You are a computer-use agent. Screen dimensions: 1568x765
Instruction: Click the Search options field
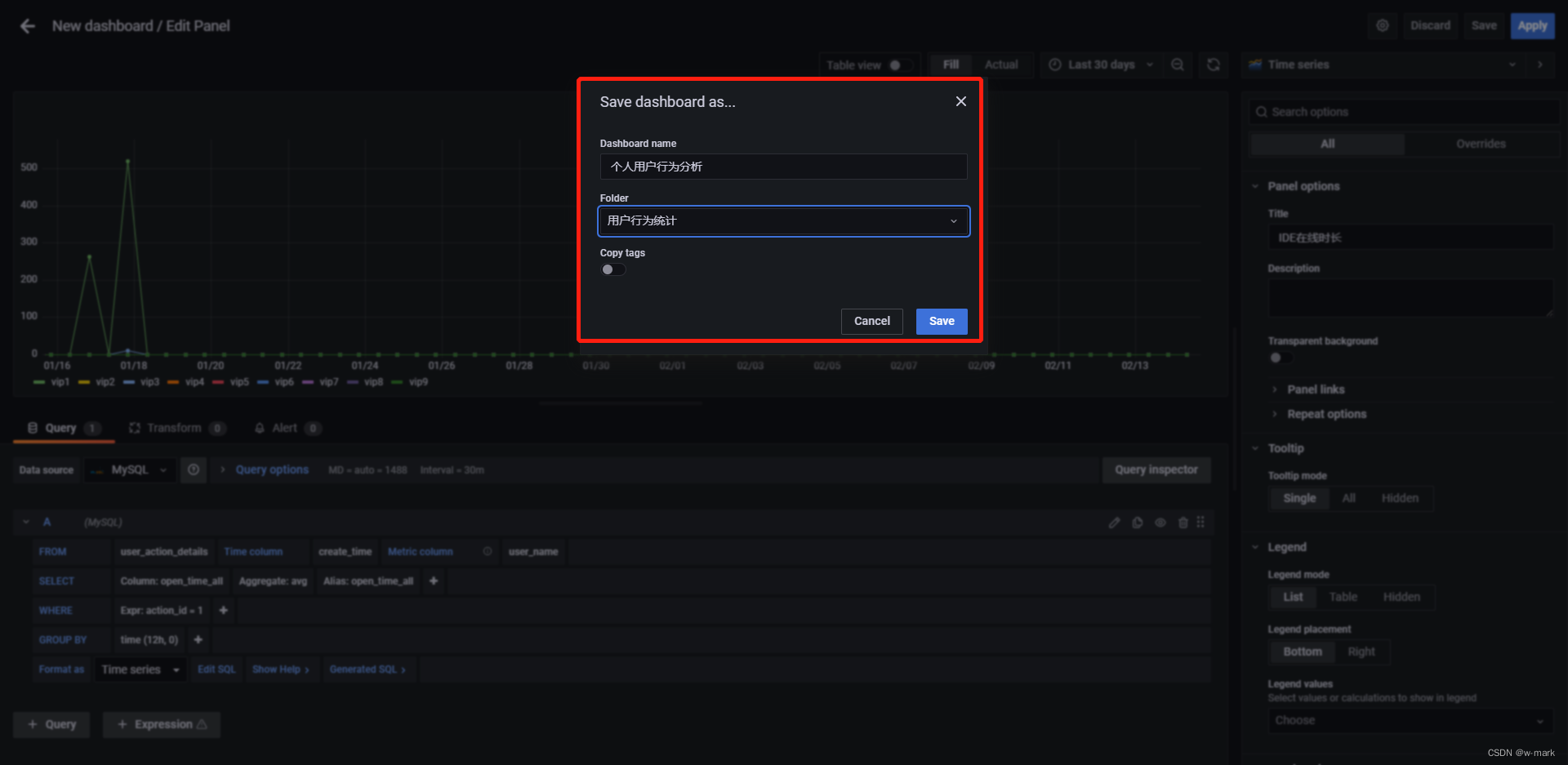coord(1405,112)
